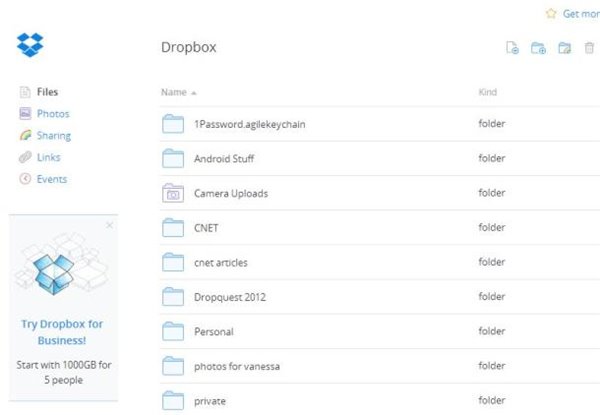Click the New folder icon
The height and width of the screenshot is (415, 600).
coord(538,48)
